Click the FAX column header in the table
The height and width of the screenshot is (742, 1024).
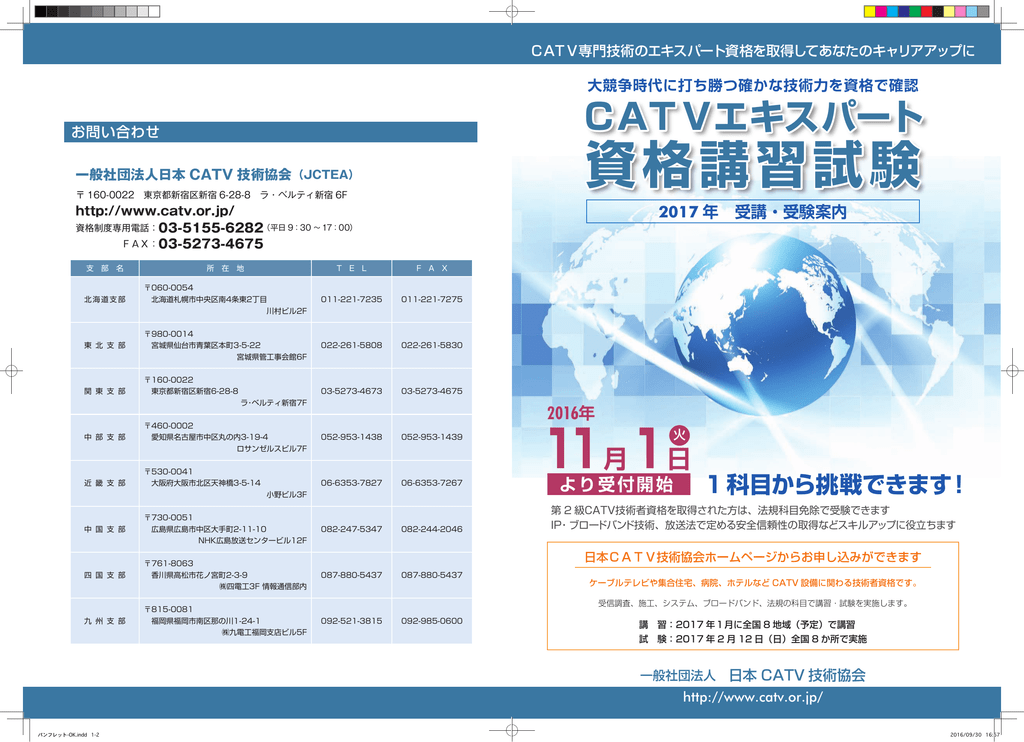click(432, 268)
